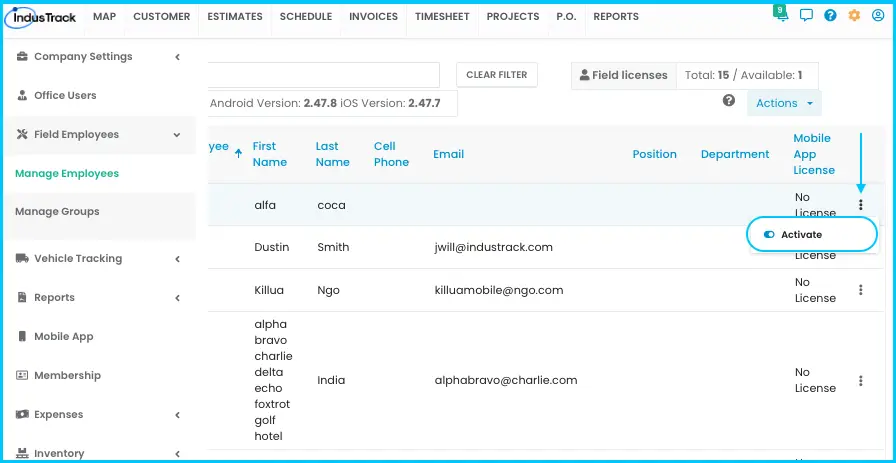Click the Mobile App phone icon
Screen dimensions: 896x463
coord(22,336)
